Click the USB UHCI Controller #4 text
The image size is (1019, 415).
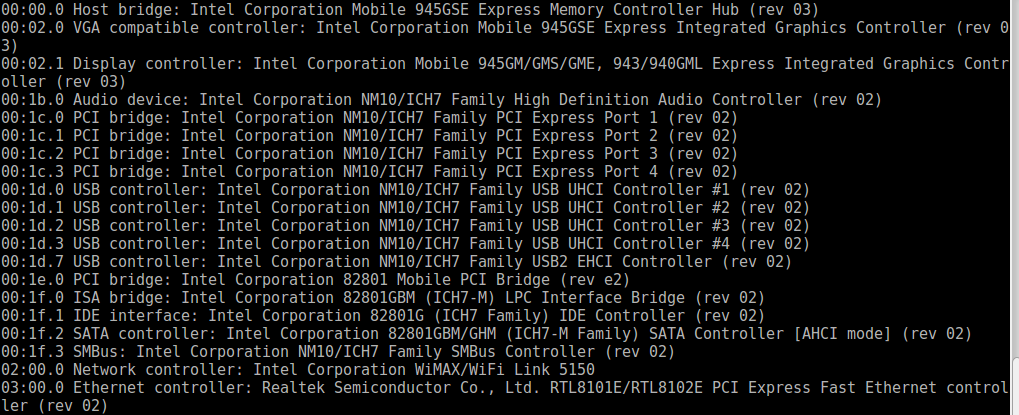pyautogui.click(x=405, y=244)
